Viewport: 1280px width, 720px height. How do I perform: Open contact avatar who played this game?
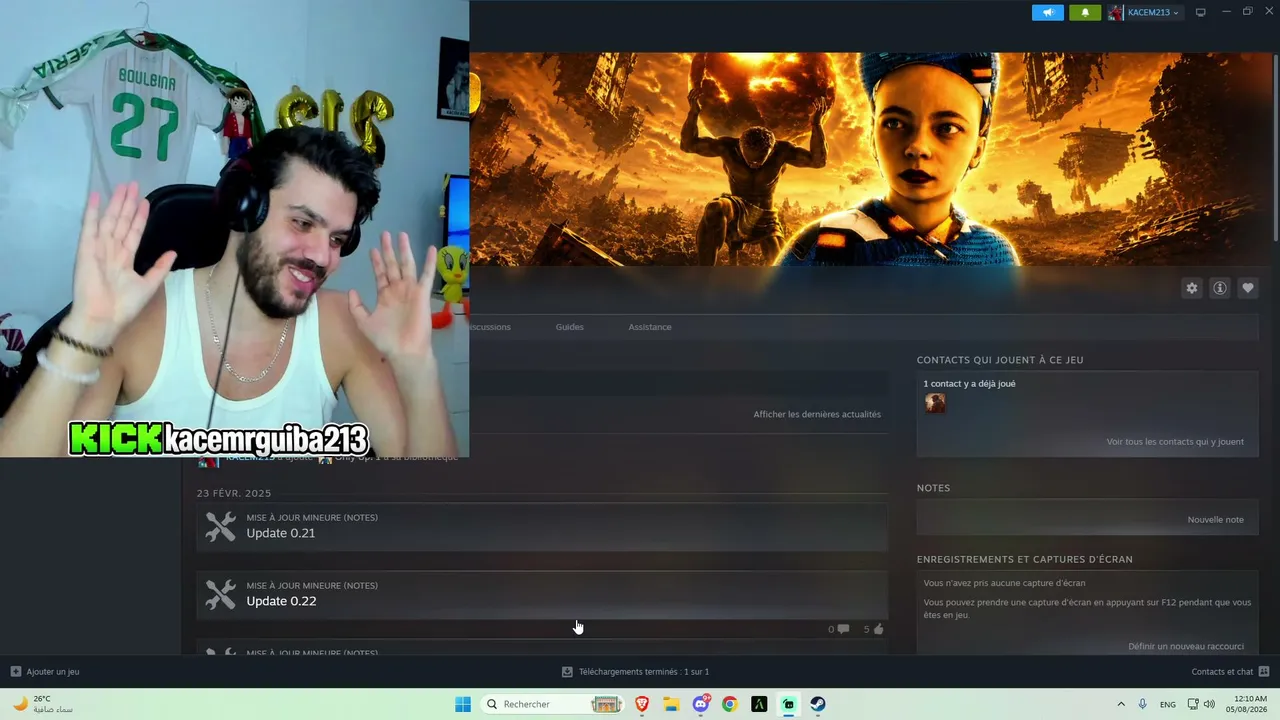pyautogui.click(x=935, y=403)
